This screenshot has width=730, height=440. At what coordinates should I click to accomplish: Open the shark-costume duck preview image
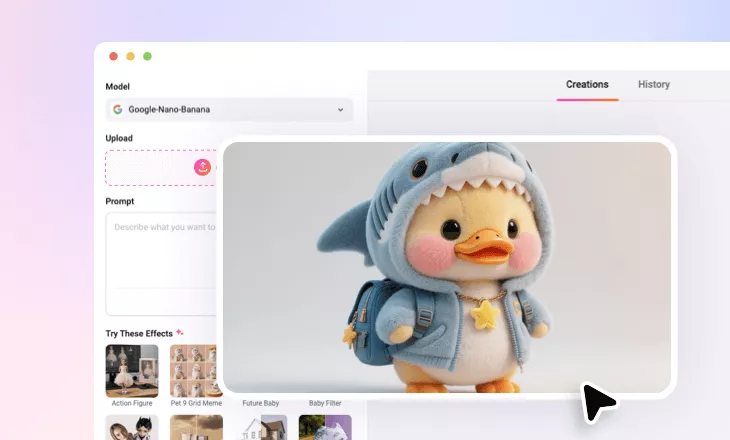446,267
